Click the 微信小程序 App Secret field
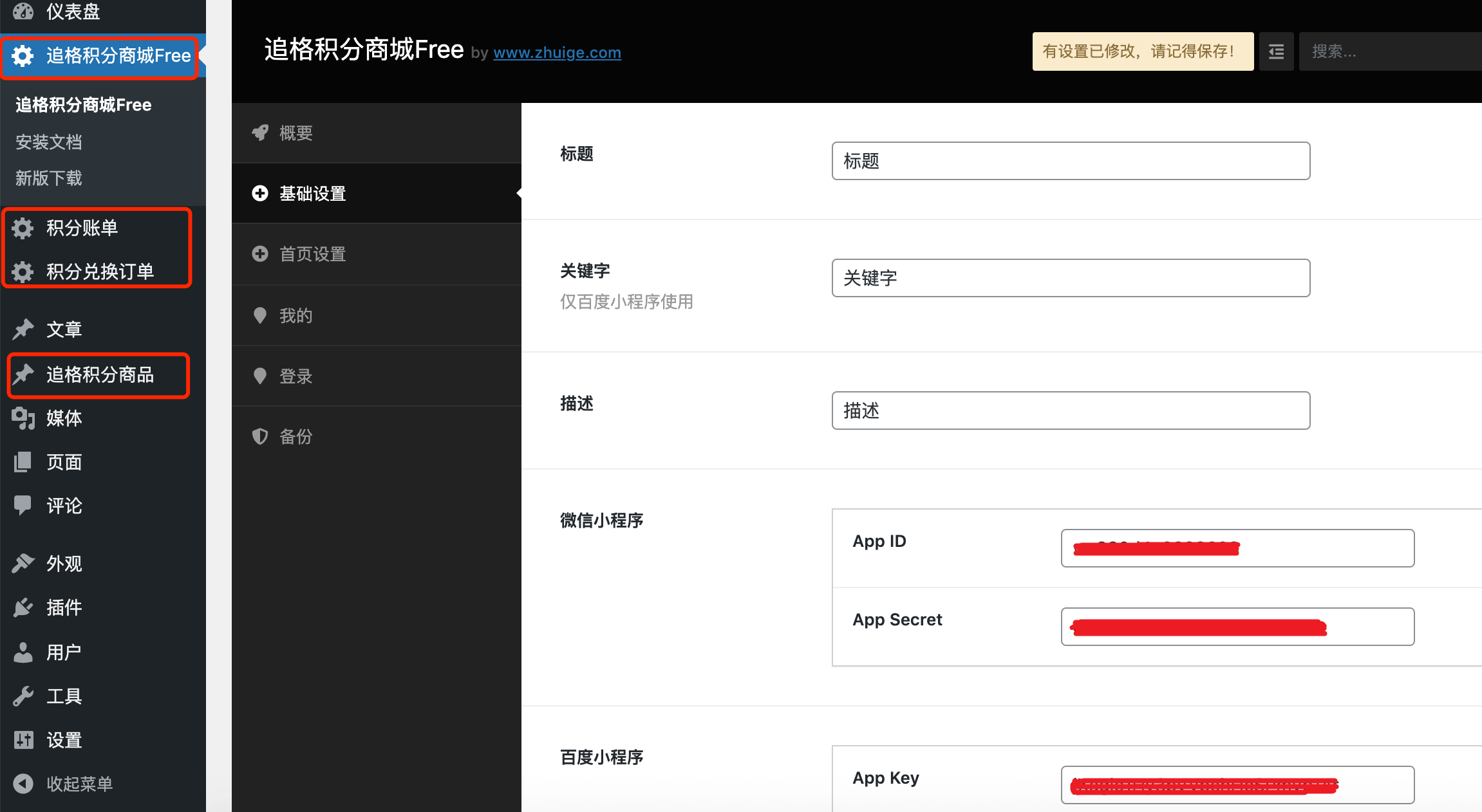This screenshot has height=812, width=1482. pos(1237,627)
